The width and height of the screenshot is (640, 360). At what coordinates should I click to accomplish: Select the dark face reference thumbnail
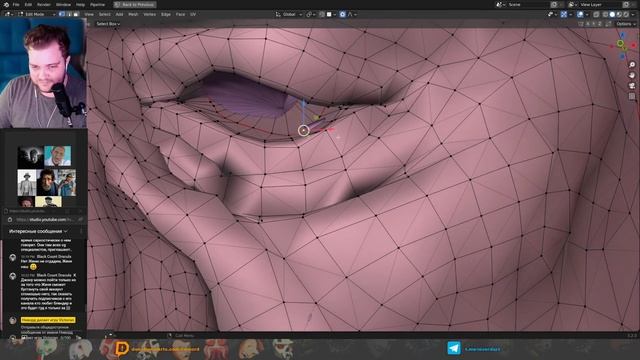[30, 157]
